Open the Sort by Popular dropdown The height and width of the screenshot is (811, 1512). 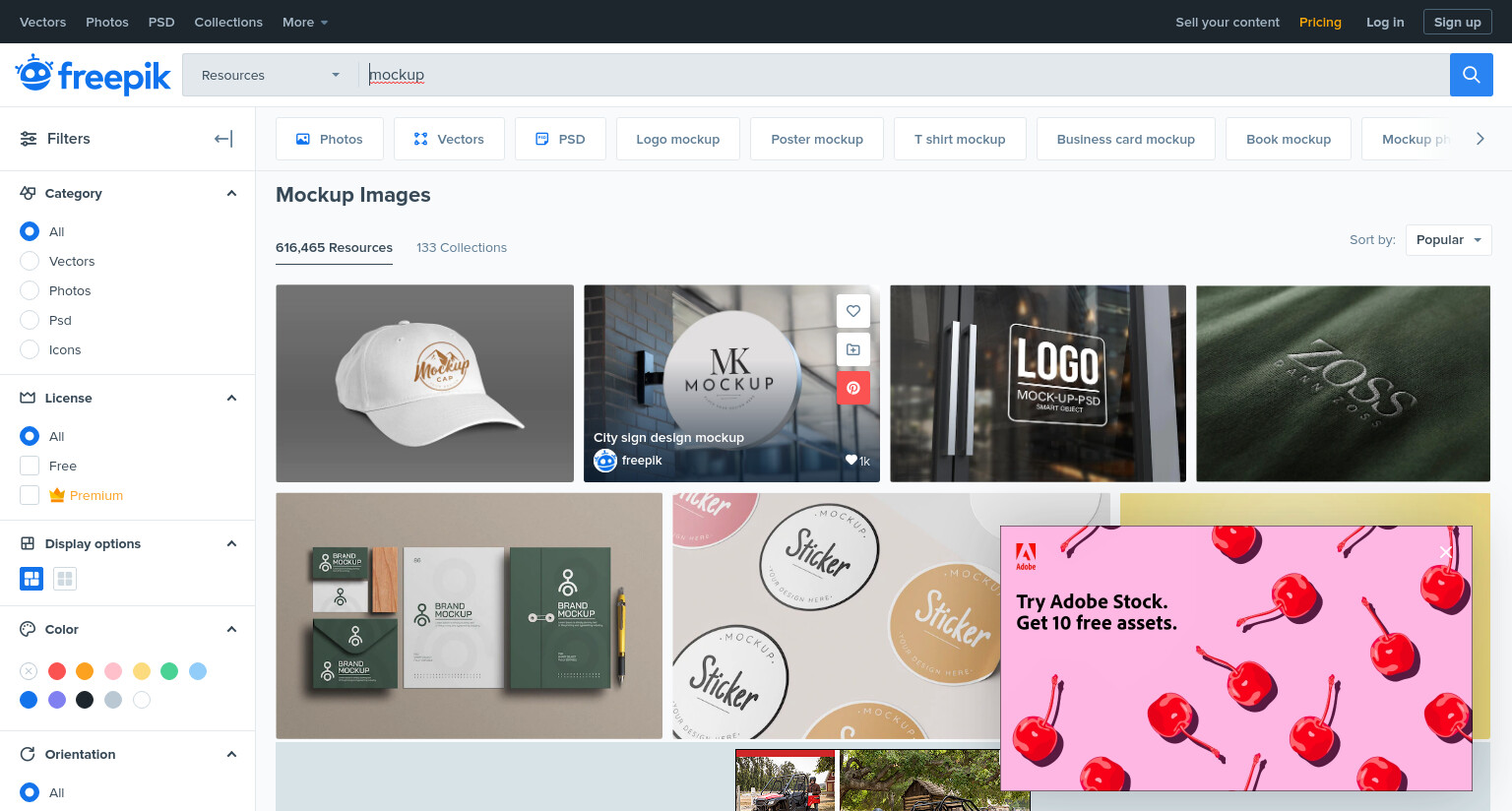1448,240
